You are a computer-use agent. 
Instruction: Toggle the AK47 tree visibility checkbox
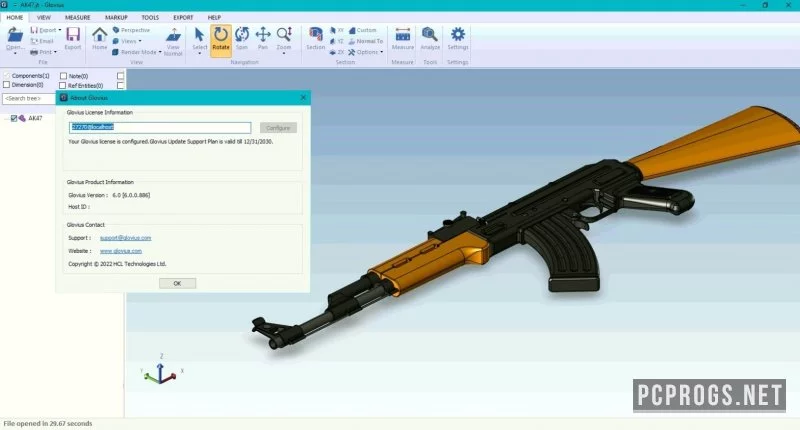click(x=14, y=118)
